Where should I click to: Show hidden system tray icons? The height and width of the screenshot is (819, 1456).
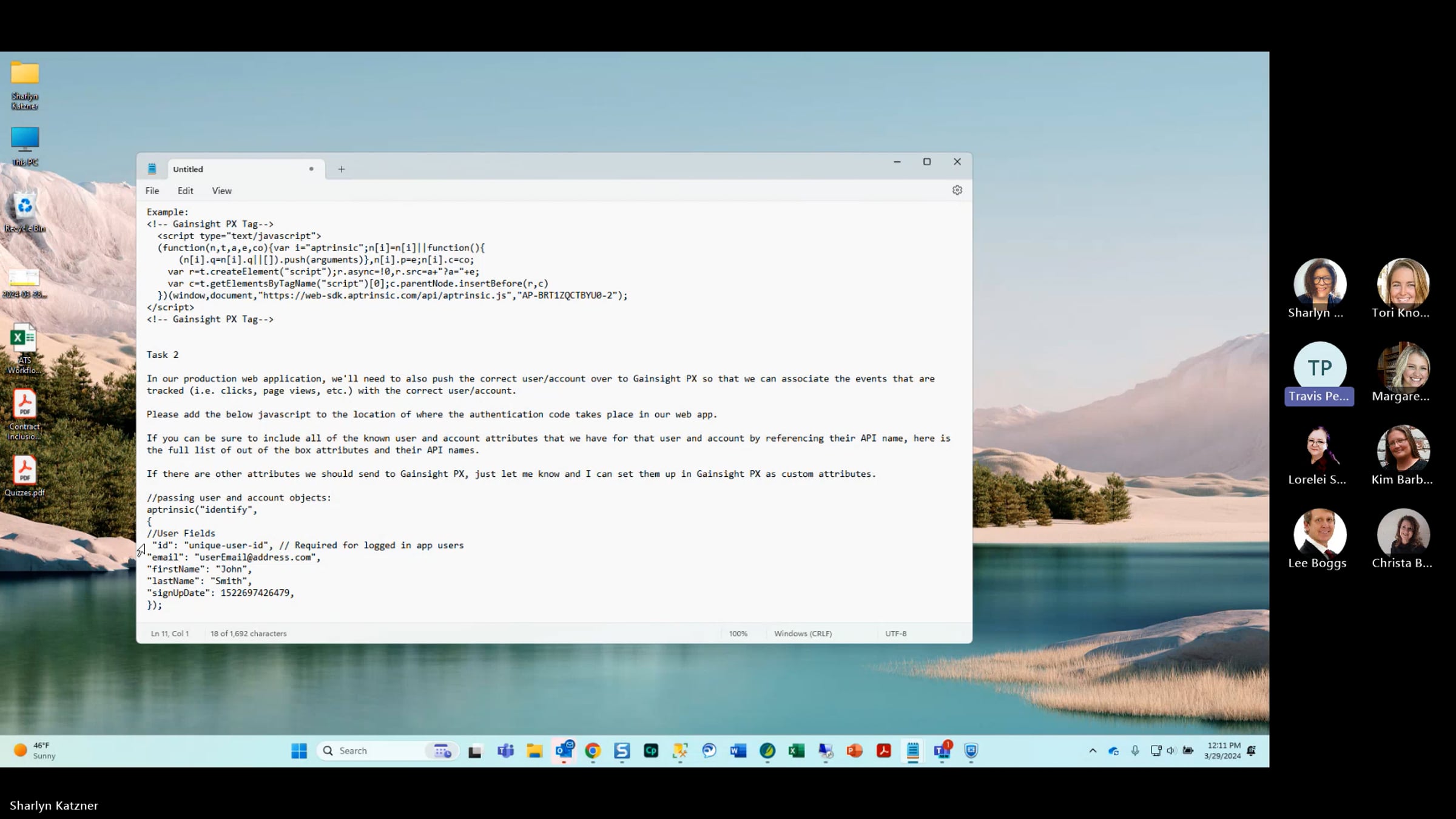1093,751
